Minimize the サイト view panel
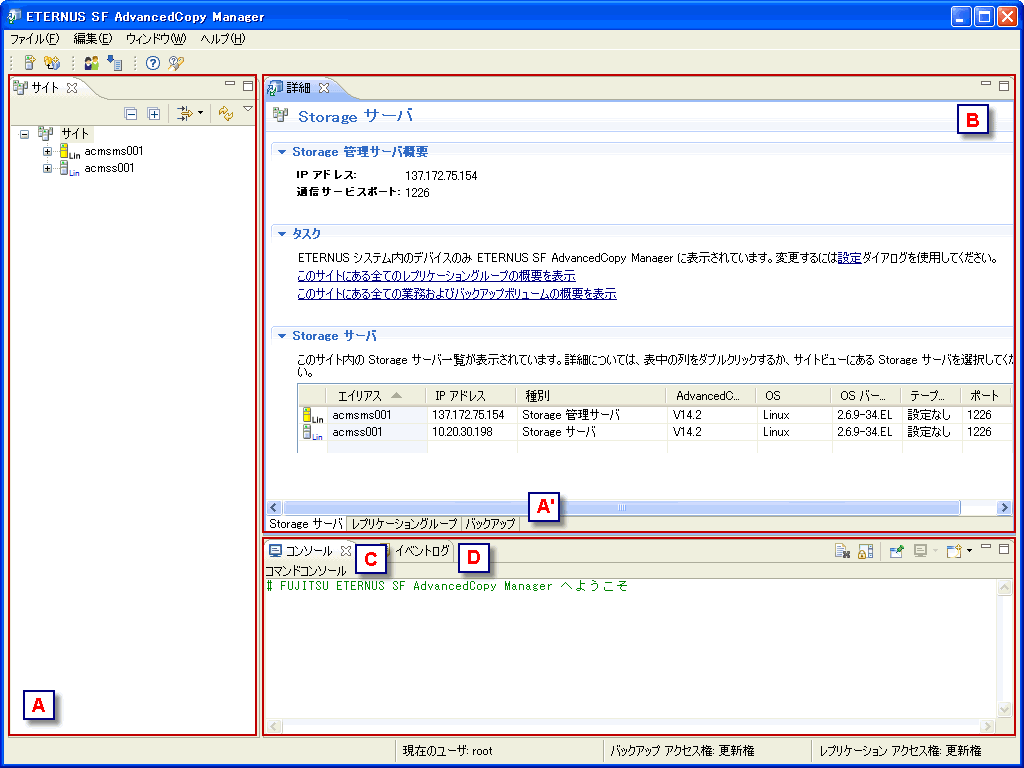Viewport: 1024px width, 768px height. click(x=230, y=84)
